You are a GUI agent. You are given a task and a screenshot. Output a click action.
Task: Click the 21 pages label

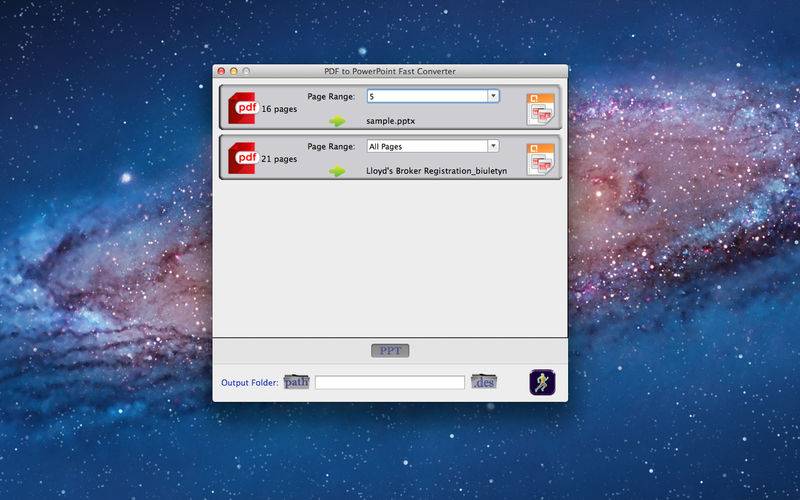[279, 159]
